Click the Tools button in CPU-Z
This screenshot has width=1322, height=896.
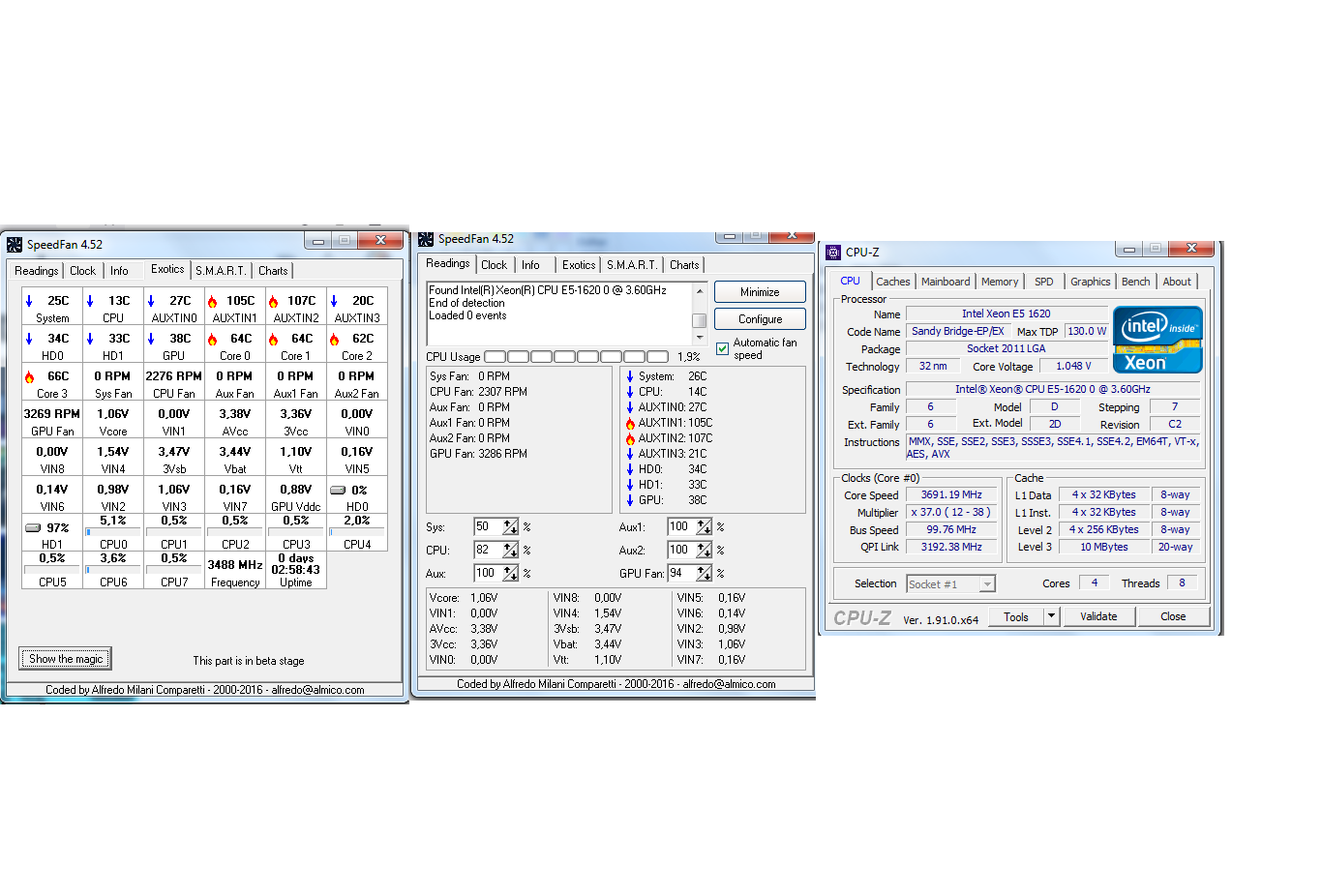point(1016,616)
